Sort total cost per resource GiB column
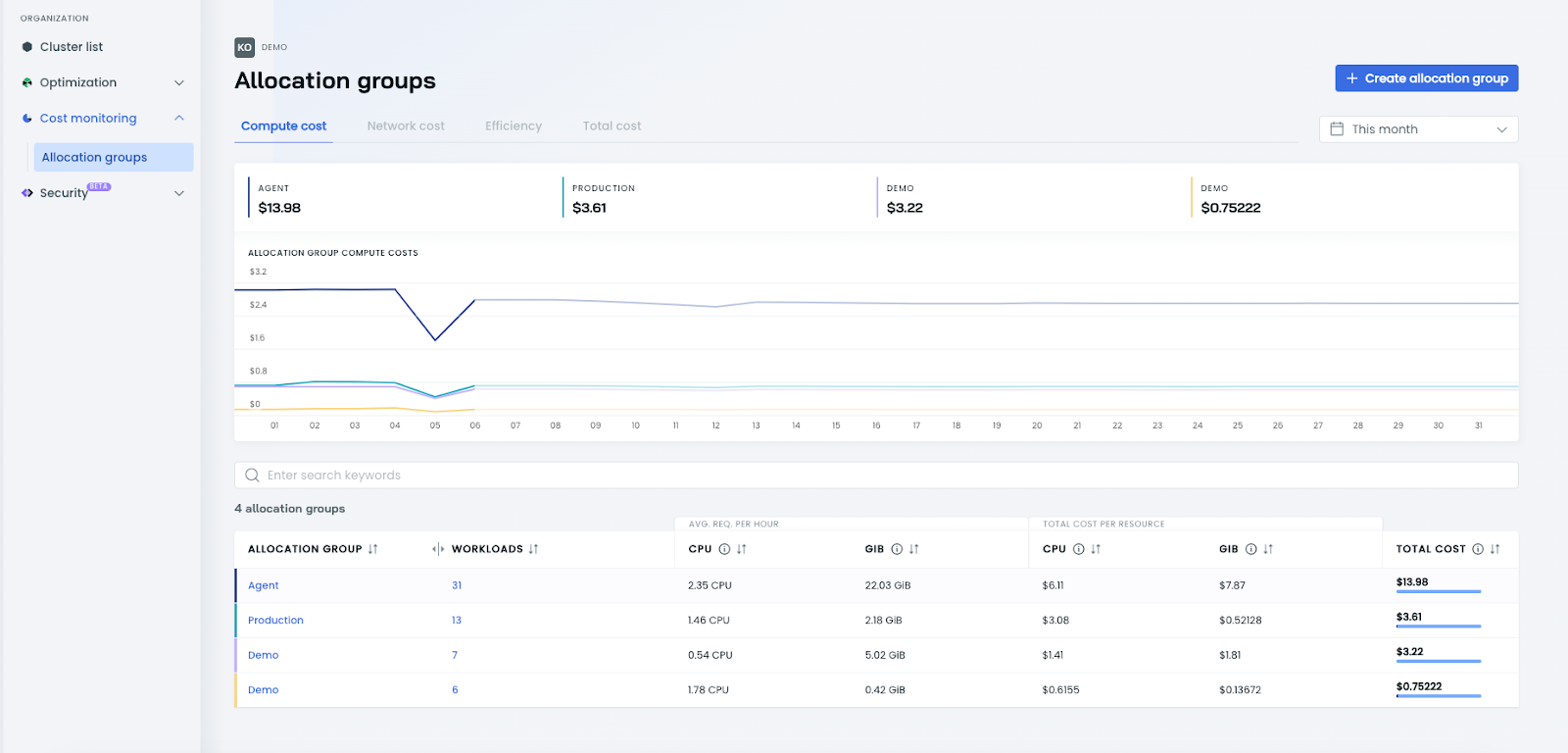The image size is (1568, 753). tap(1268, 549)
